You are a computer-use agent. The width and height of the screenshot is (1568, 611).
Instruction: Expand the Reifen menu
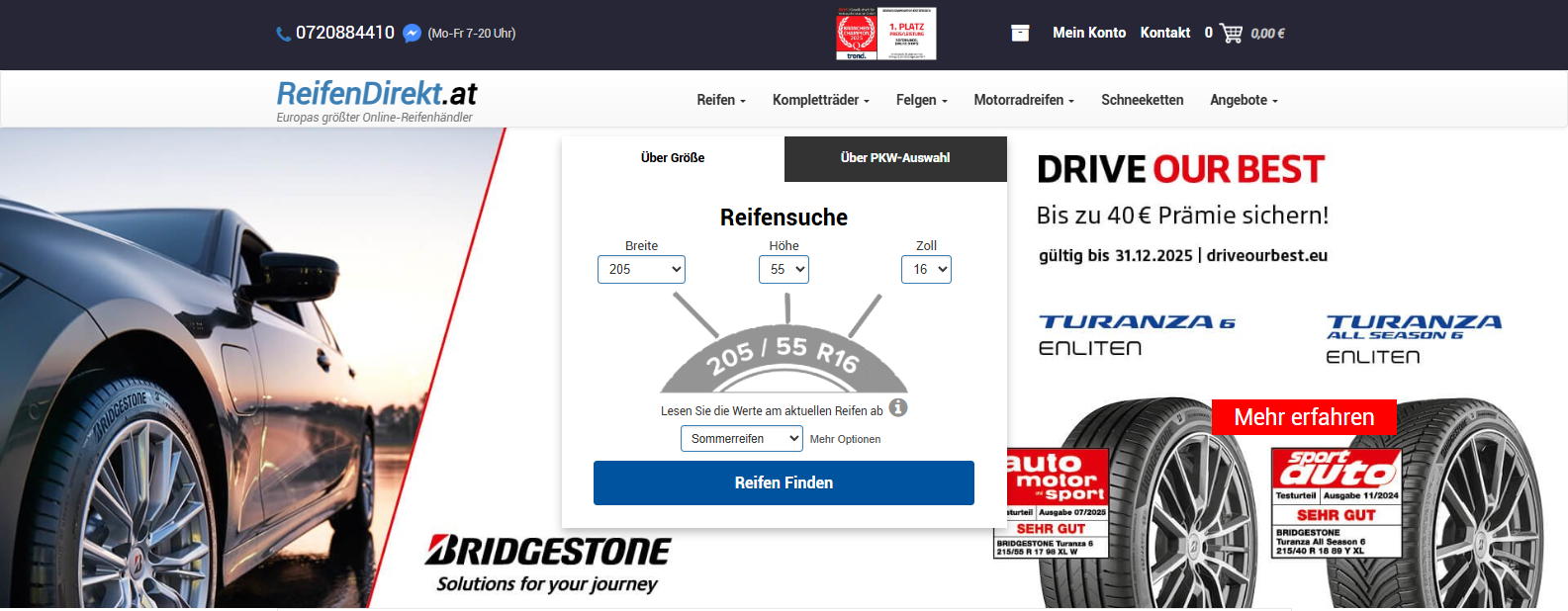pyautogui.click(x=721, y=100)
